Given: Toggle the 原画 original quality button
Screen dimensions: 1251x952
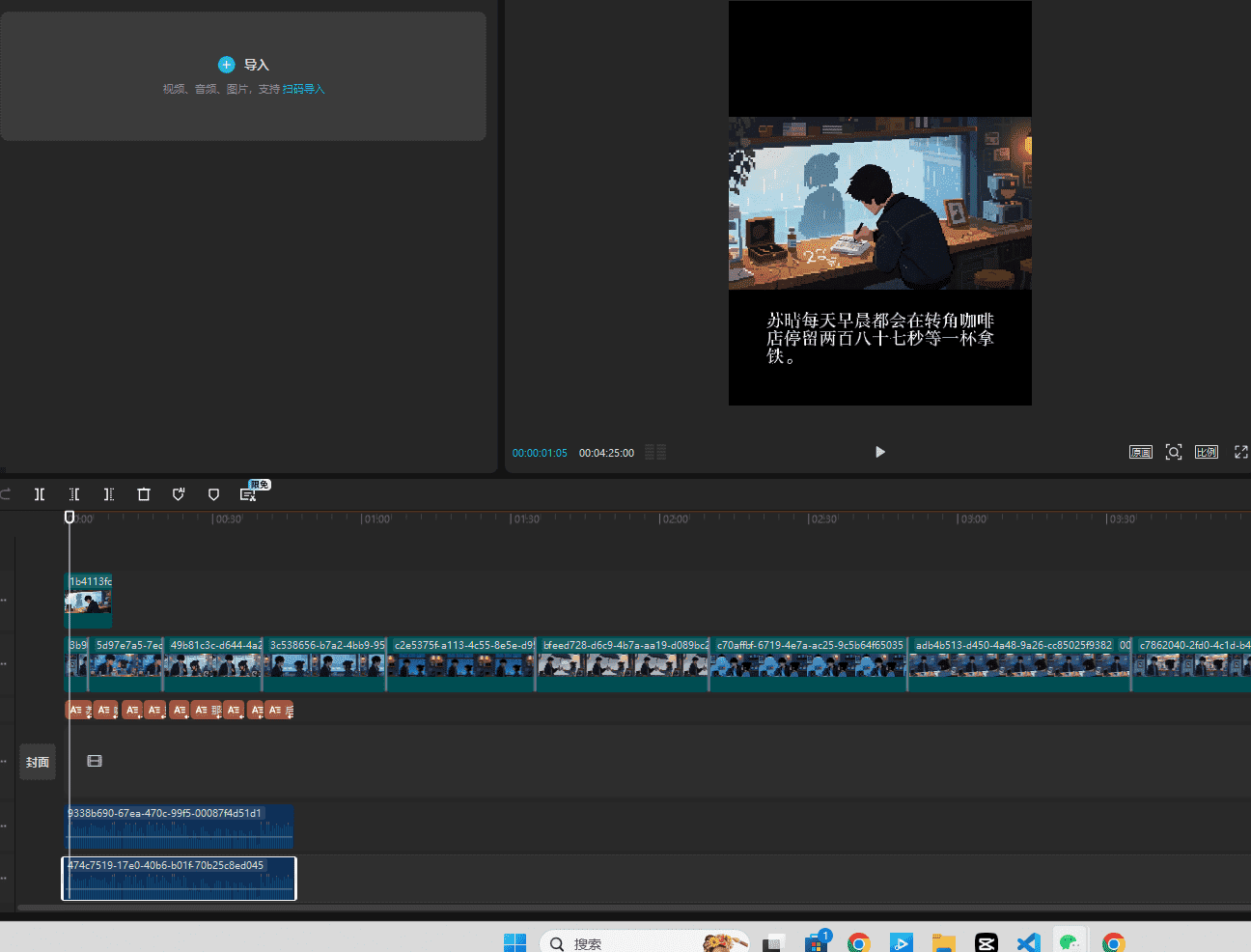Looking at the screenshot, I should pos(1141,452).
